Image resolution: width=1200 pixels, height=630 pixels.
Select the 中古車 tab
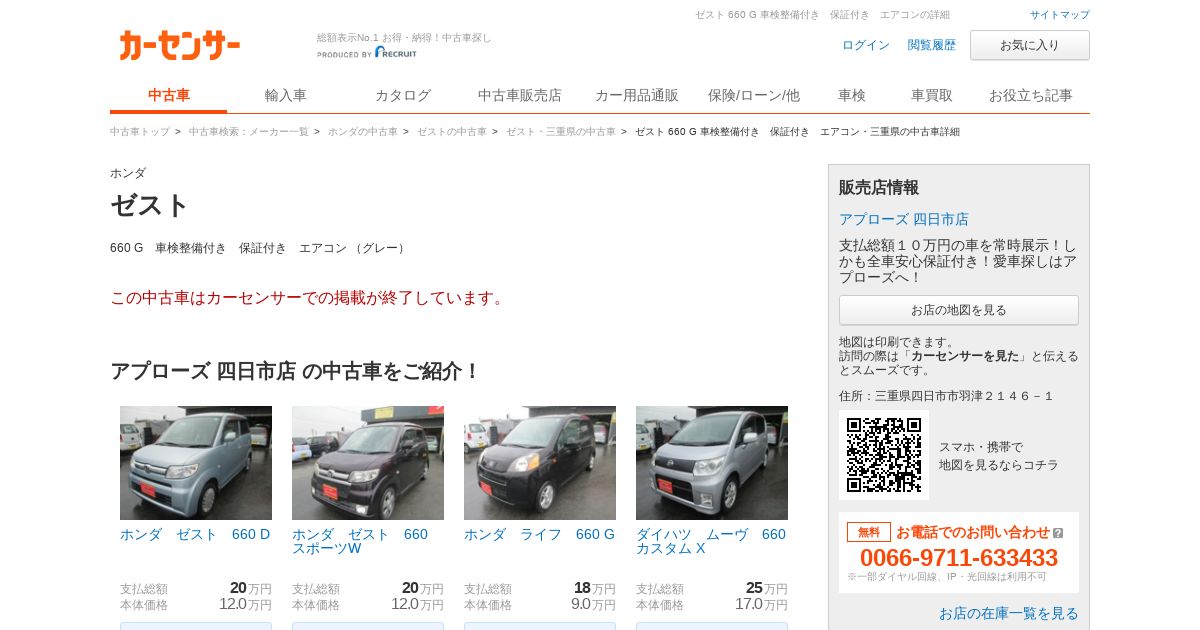(x=168, y=95)
